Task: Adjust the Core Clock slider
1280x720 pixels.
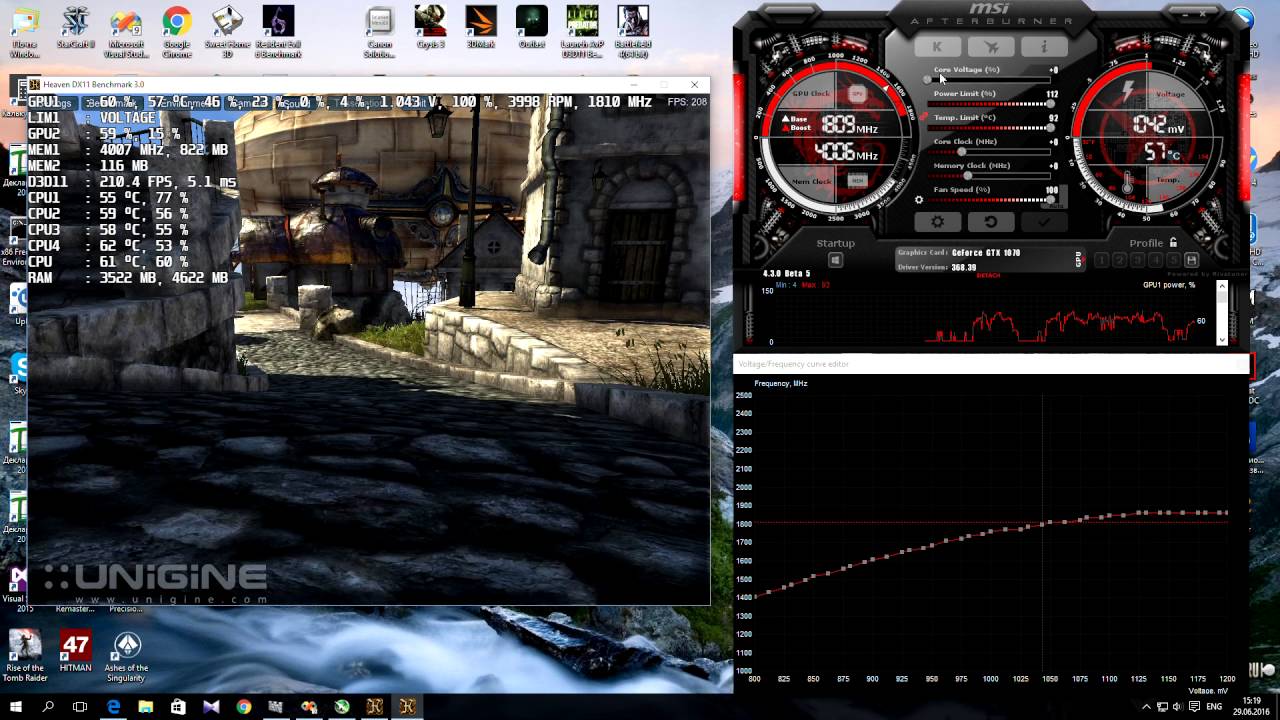Action: tap(989, 151)
